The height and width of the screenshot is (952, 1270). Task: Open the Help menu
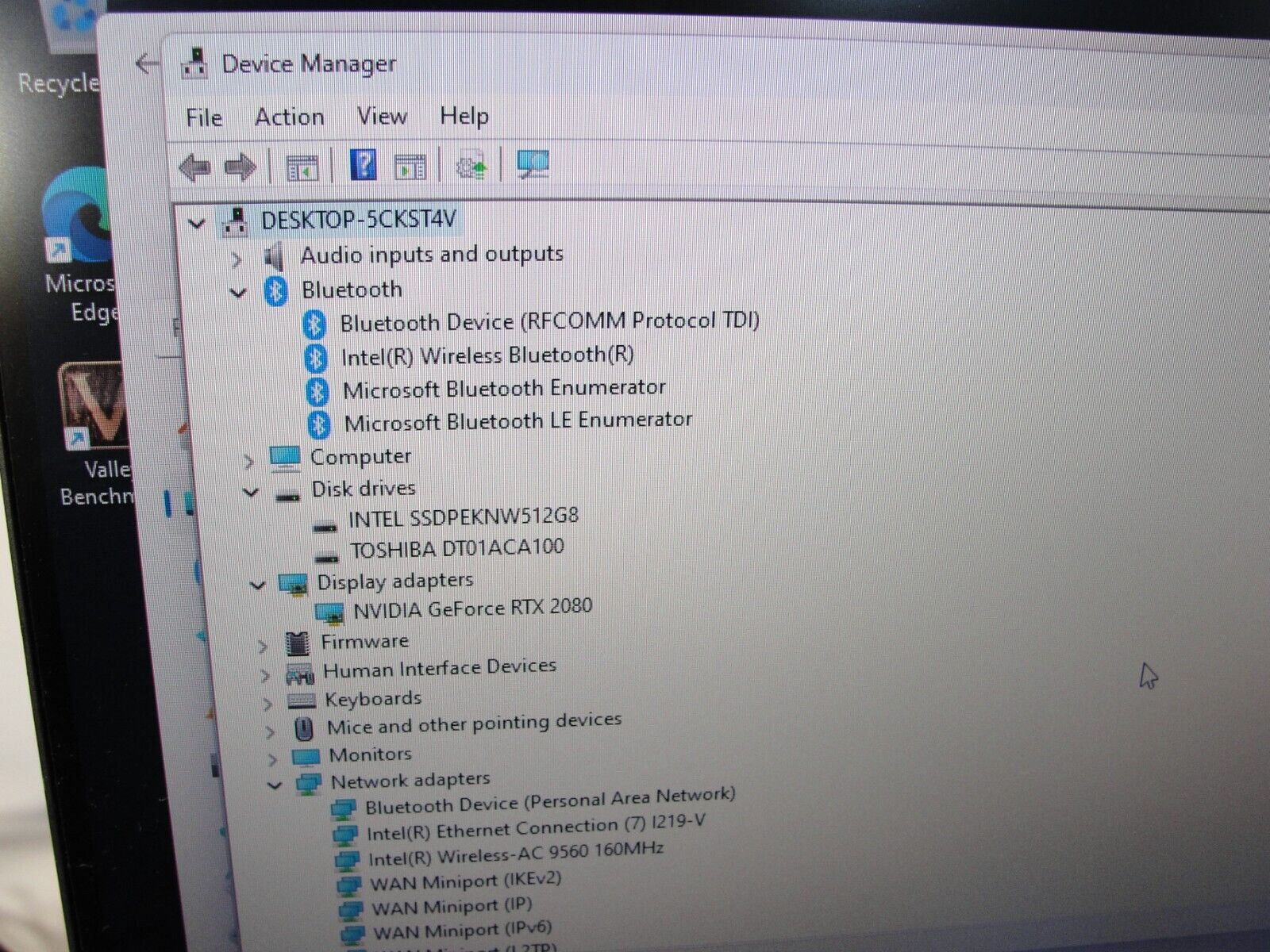point(464,116)
